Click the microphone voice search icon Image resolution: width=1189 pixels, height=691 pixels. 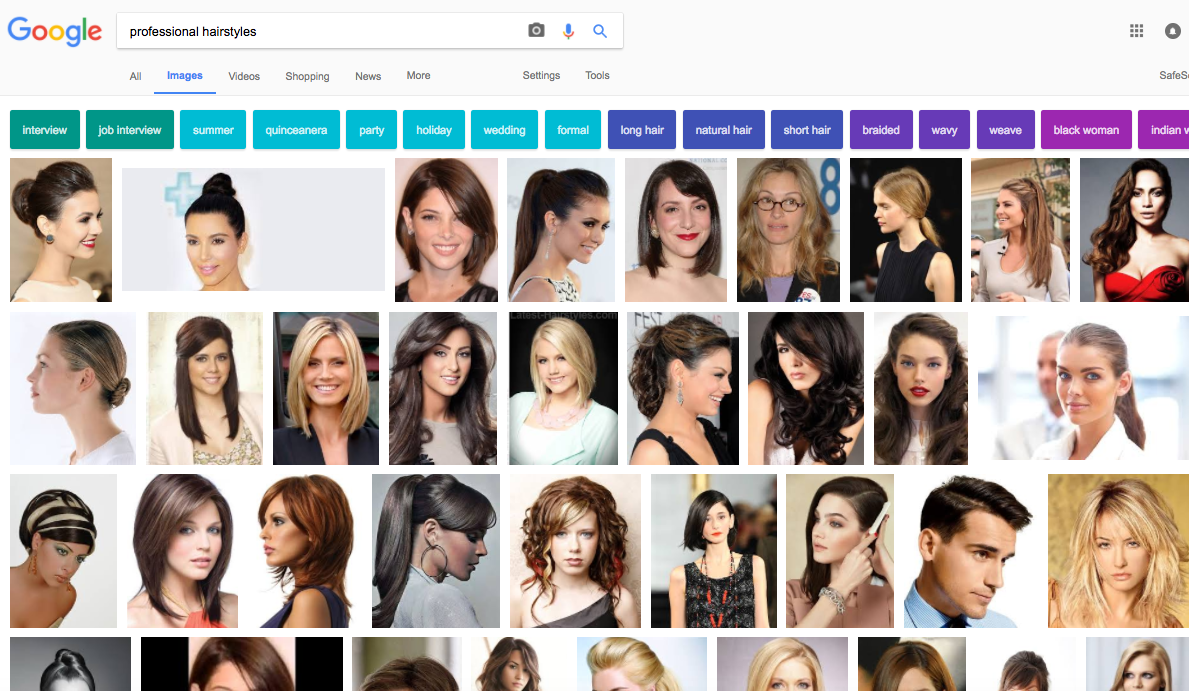tap(568, 31)
